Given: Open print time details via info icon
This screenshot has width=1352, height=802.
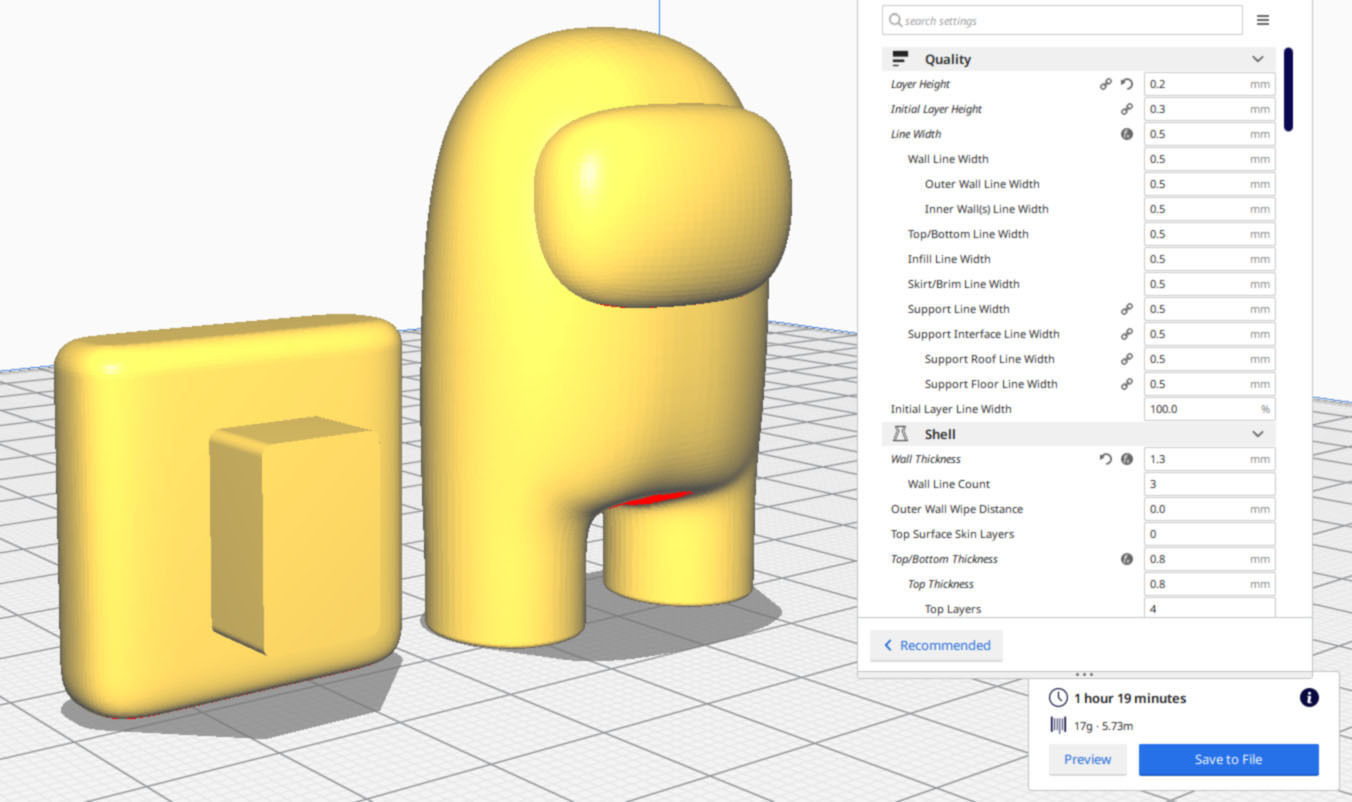Looking at the screenshot, I should pyautogui.click(x=1309, y=698).
